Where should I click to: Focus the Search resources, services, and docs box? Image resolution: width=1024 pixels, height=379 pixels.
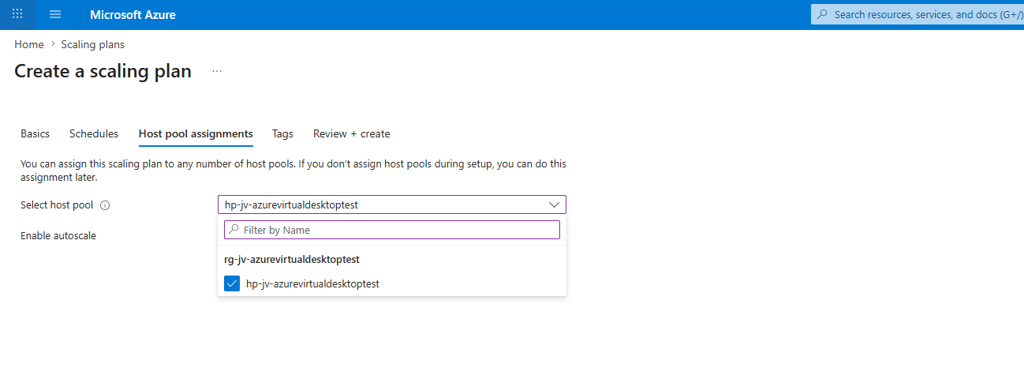click(x=917, y=14)
